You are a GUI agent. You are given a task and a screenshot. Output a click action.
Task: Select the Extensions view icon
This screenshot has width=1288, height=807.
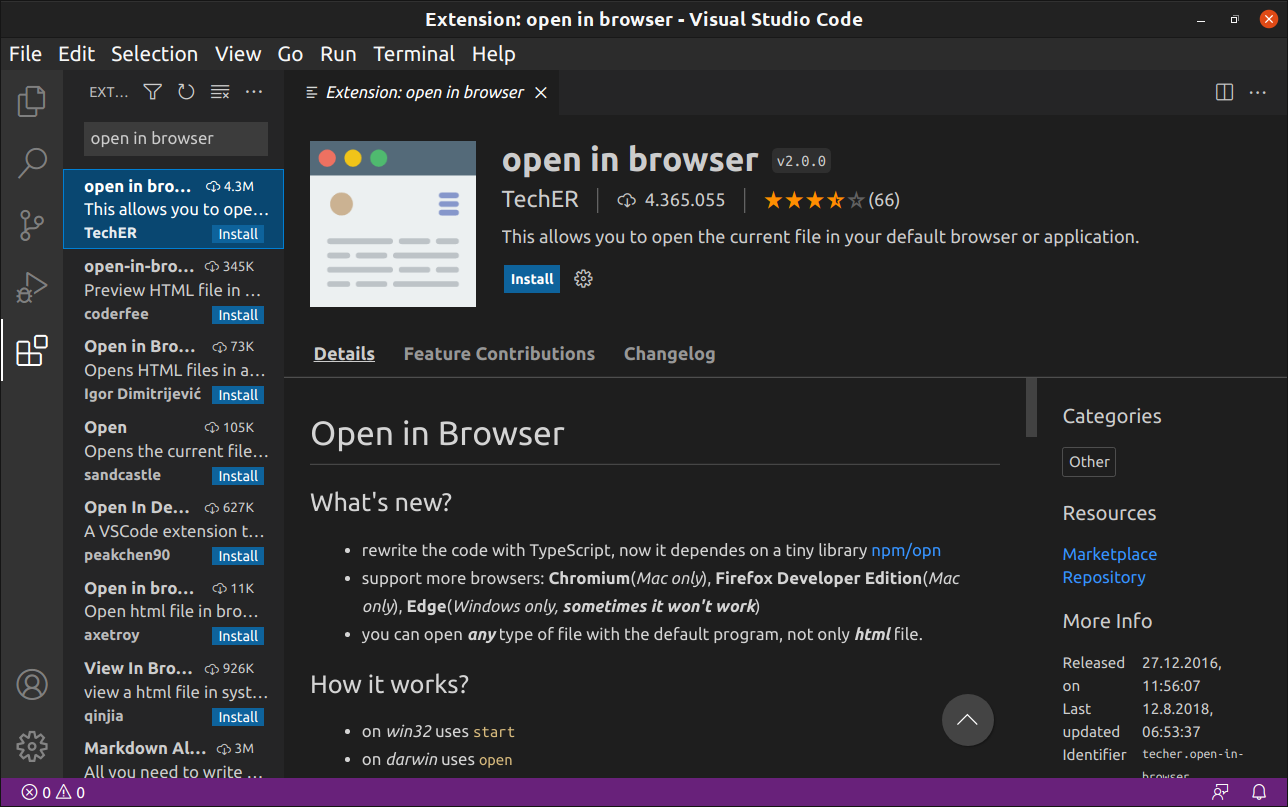click(x=32, y=350)
